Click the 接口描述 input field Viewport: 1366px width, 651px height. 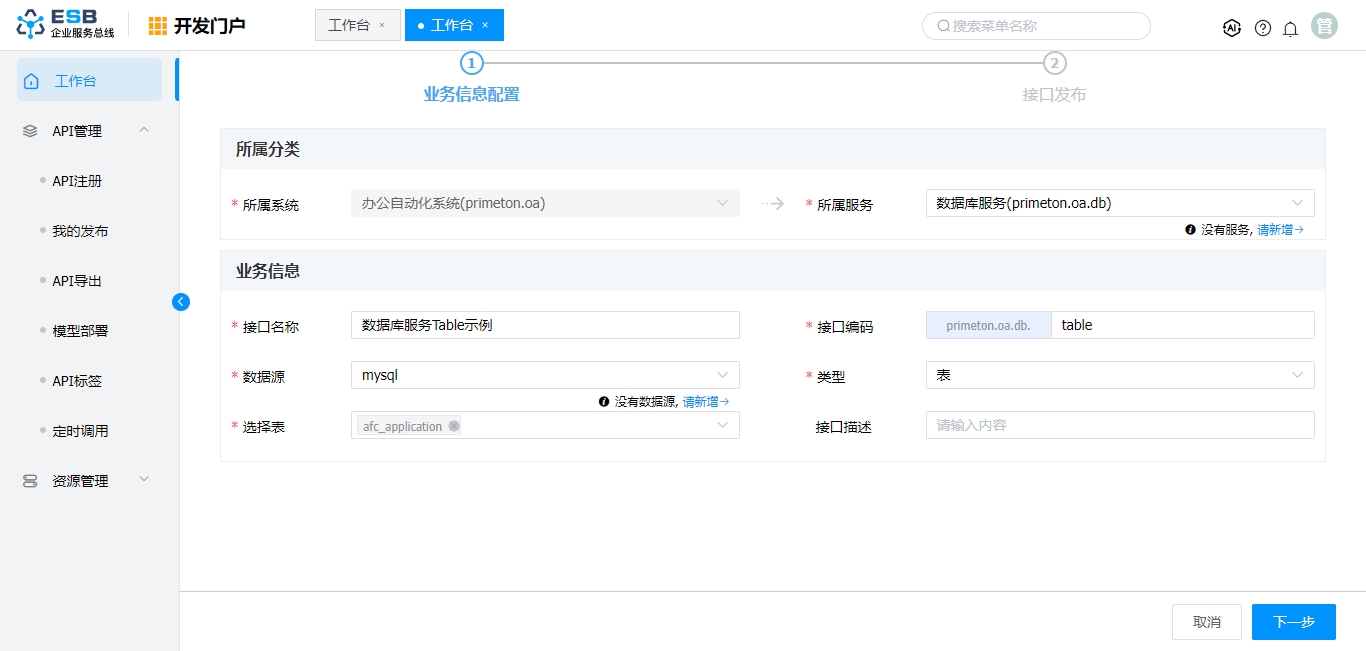pyautogui.click(x=1119, y=425)
